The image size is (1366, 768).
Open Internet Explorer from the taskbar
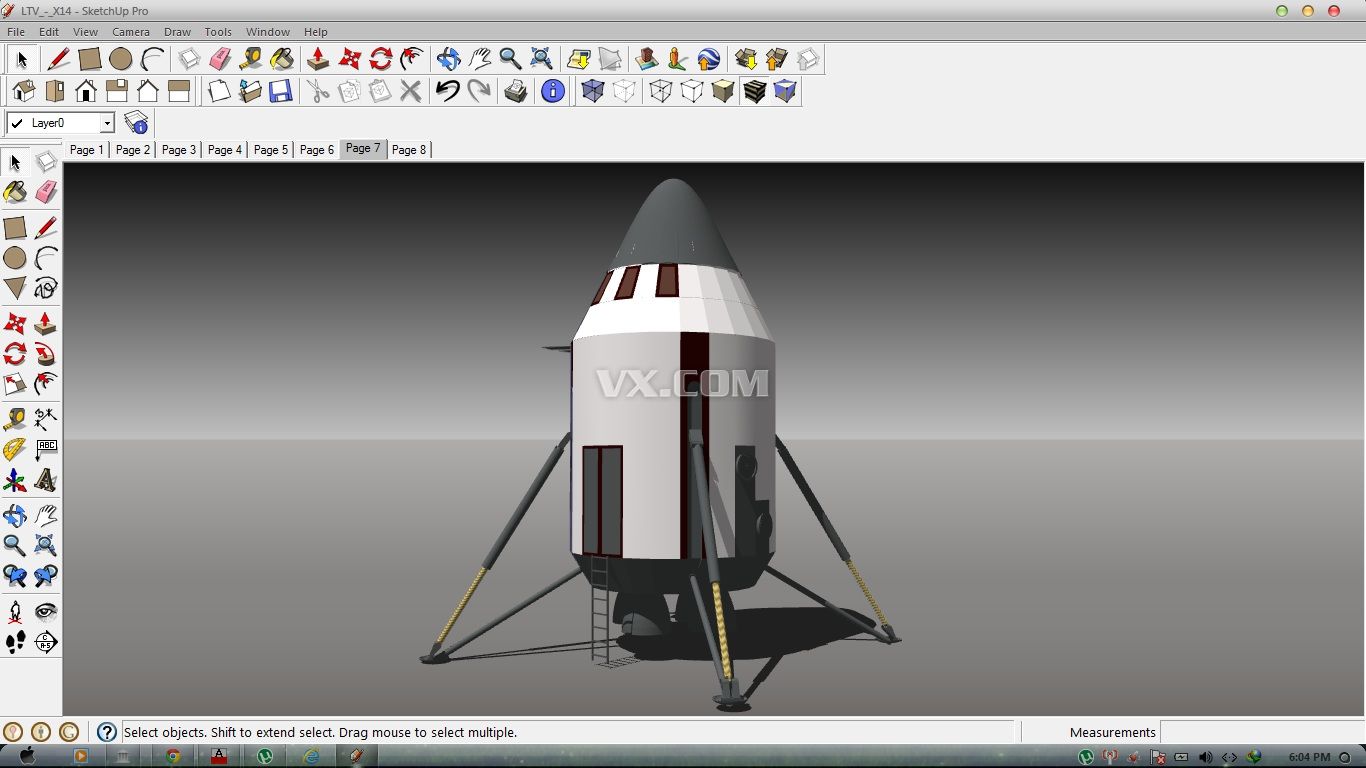[311, 756]
